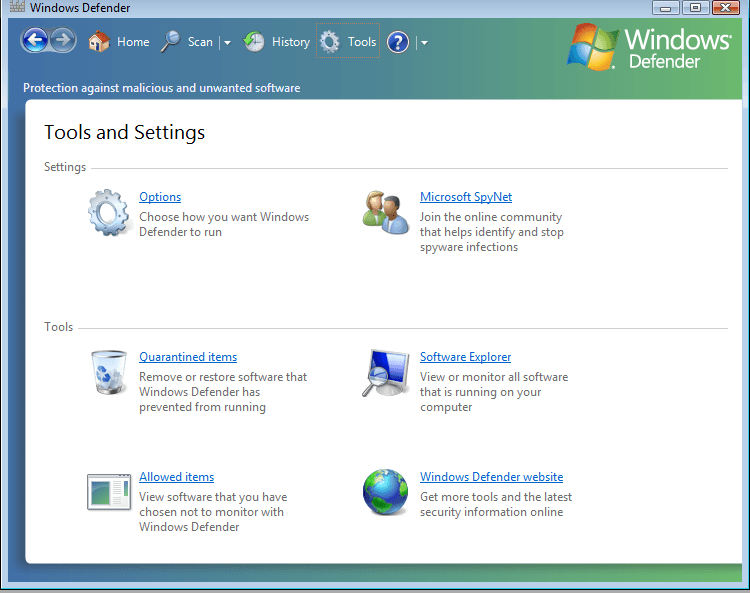Click the Windows Defender website globe icon

click(x=386, y=492)
